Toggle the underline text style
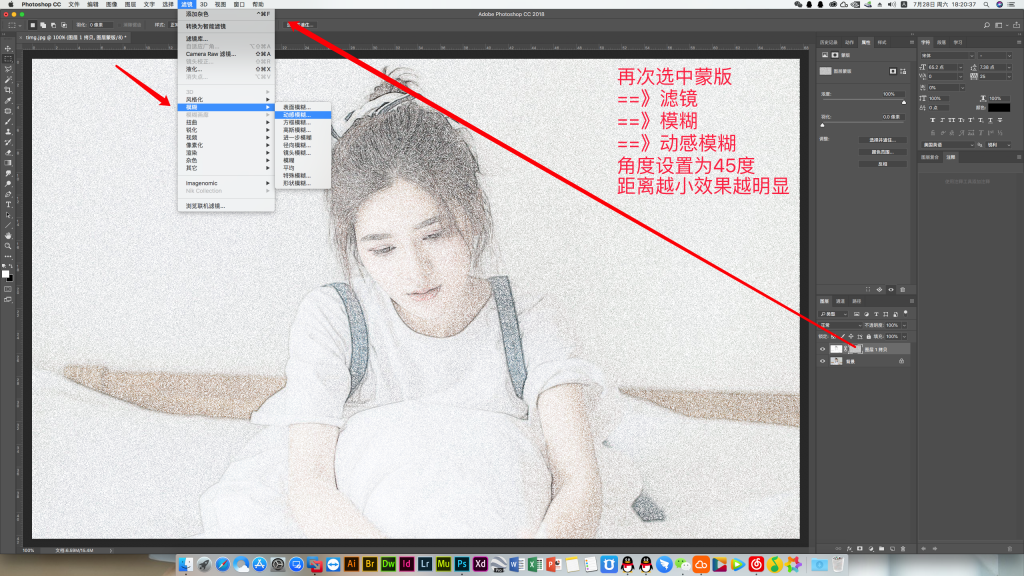 click(x=990, y=120)
